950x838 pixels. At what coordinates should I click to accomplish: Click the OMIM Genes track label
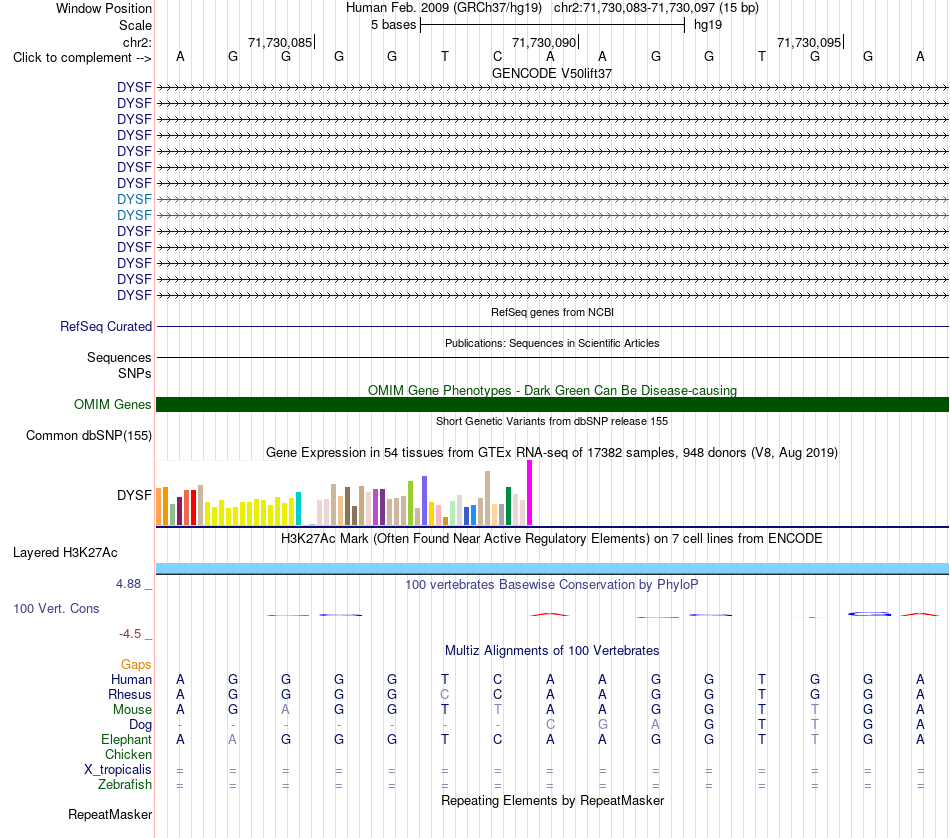(112, 404)
